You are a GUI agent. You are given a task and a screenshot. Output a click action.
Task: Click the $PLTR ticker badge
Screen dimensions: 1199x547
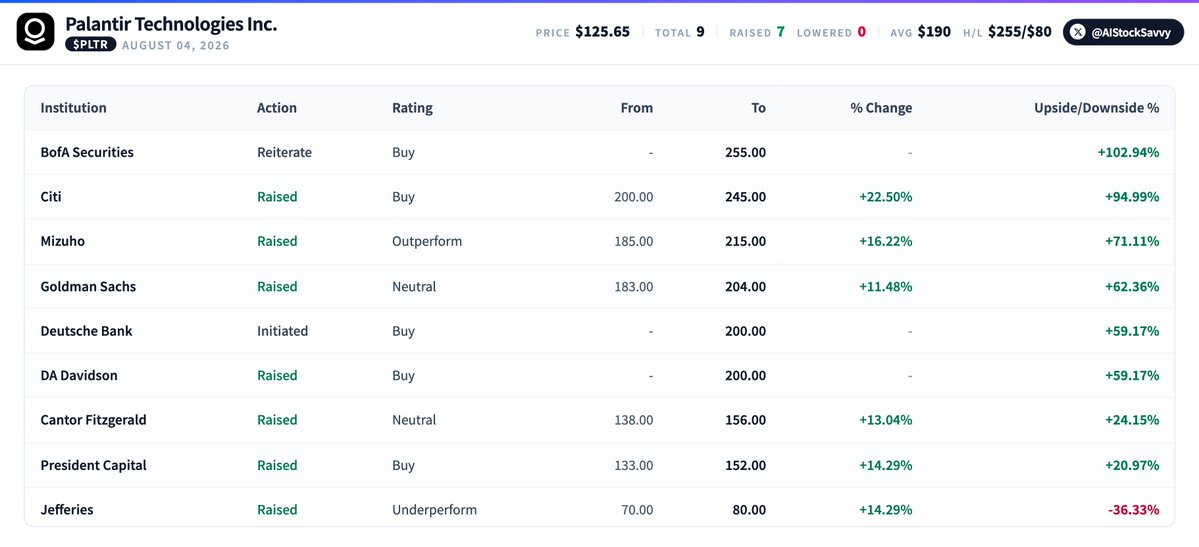pos(90,44)
